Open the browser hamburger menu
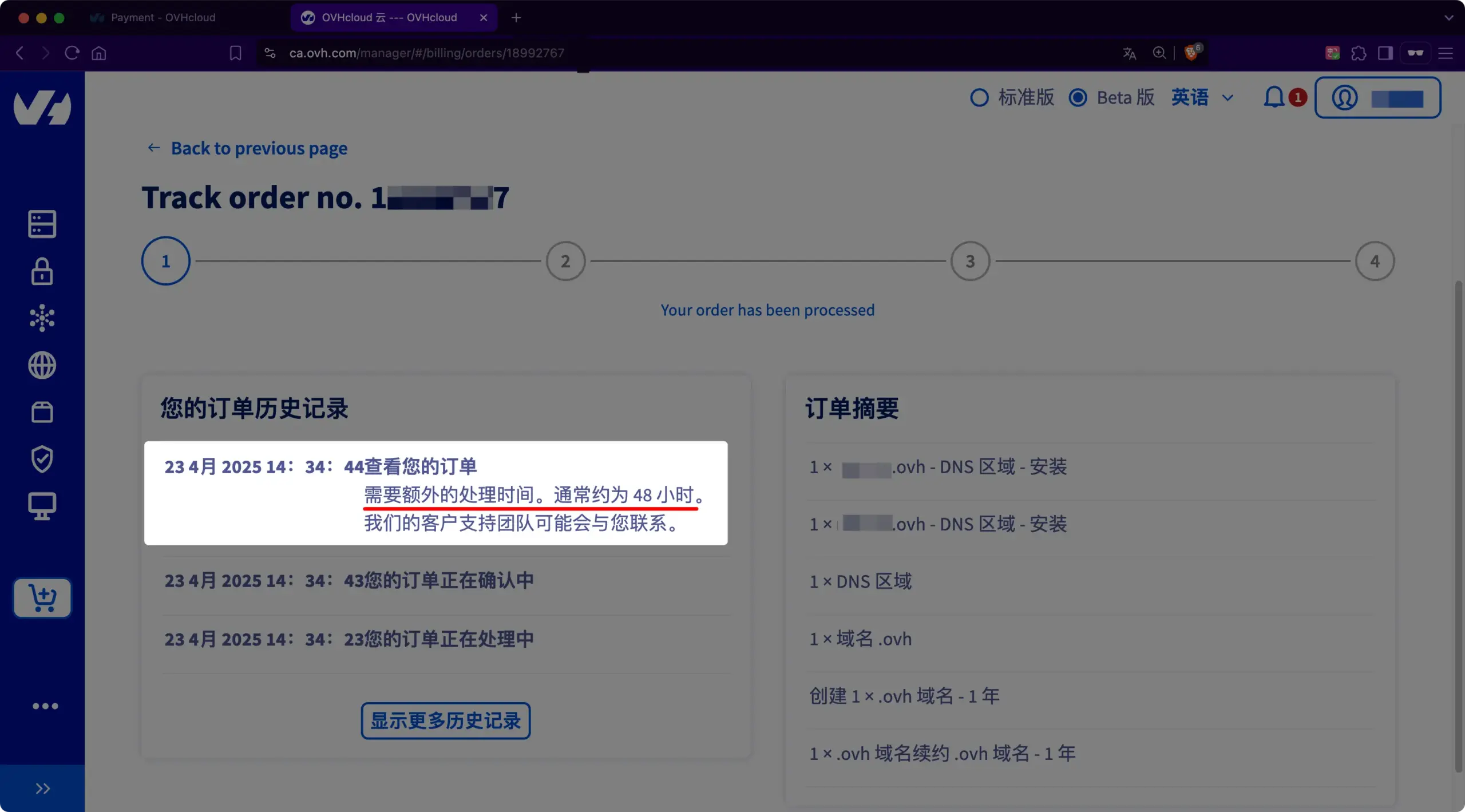The width and height of the screenshot is (1465, 812). point(1446,53)
